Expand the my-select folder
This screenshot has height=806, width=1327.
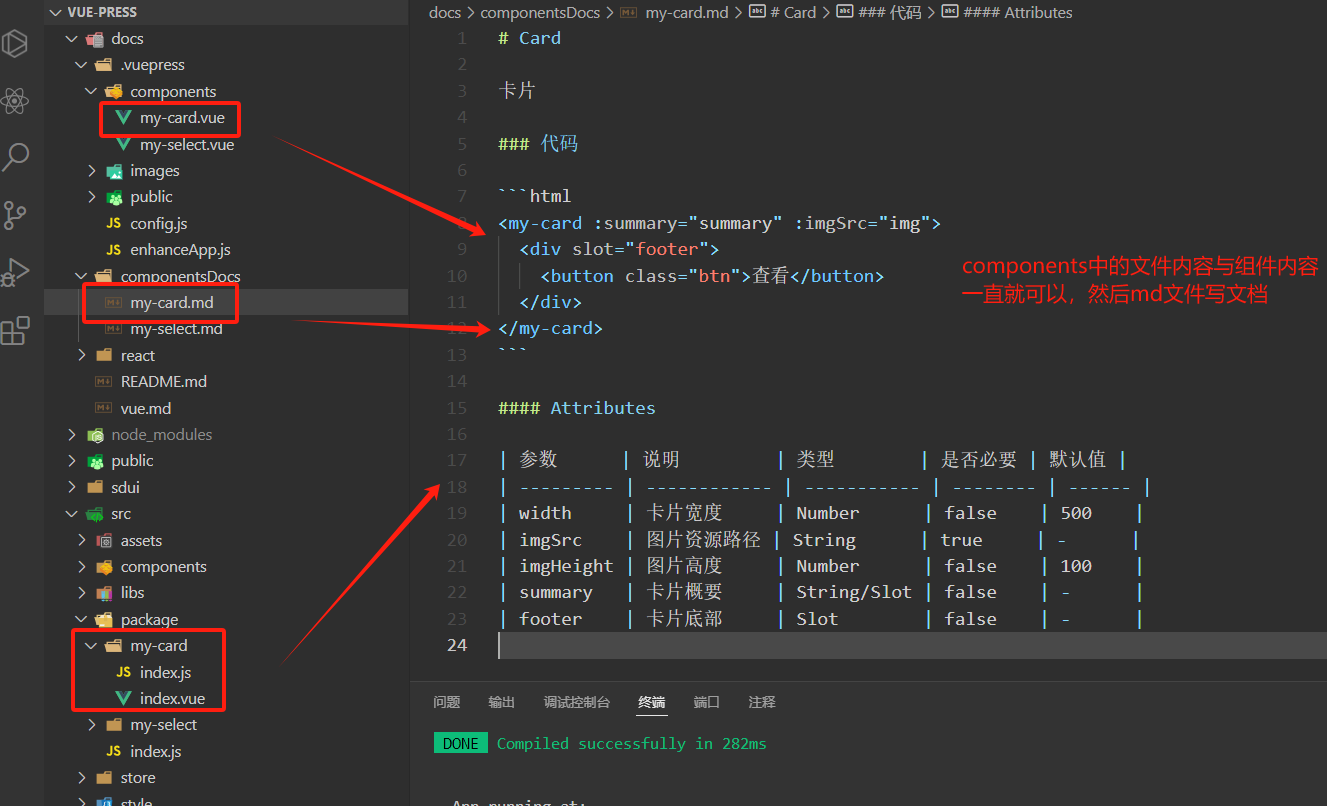tap(92, 725)
